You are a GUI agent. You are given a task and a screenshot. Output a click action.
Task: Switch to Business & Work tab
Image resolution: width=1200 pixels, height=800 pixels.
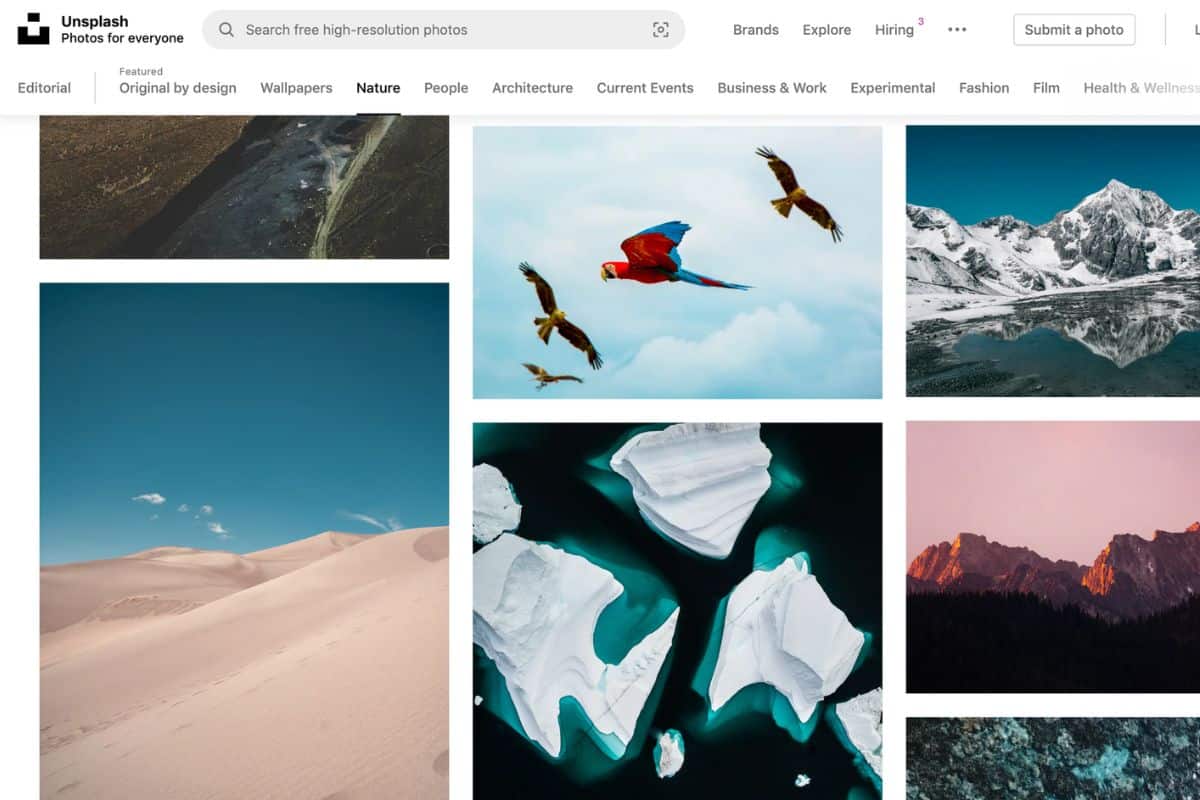[772, 88]
